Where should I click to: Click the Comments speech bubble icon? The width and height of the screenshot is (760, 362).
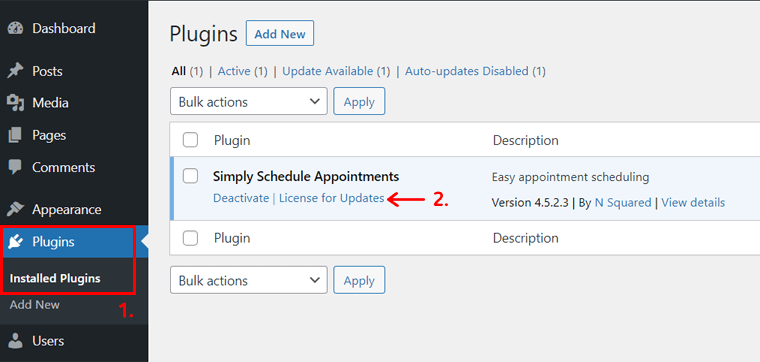[x=16, y=168]
